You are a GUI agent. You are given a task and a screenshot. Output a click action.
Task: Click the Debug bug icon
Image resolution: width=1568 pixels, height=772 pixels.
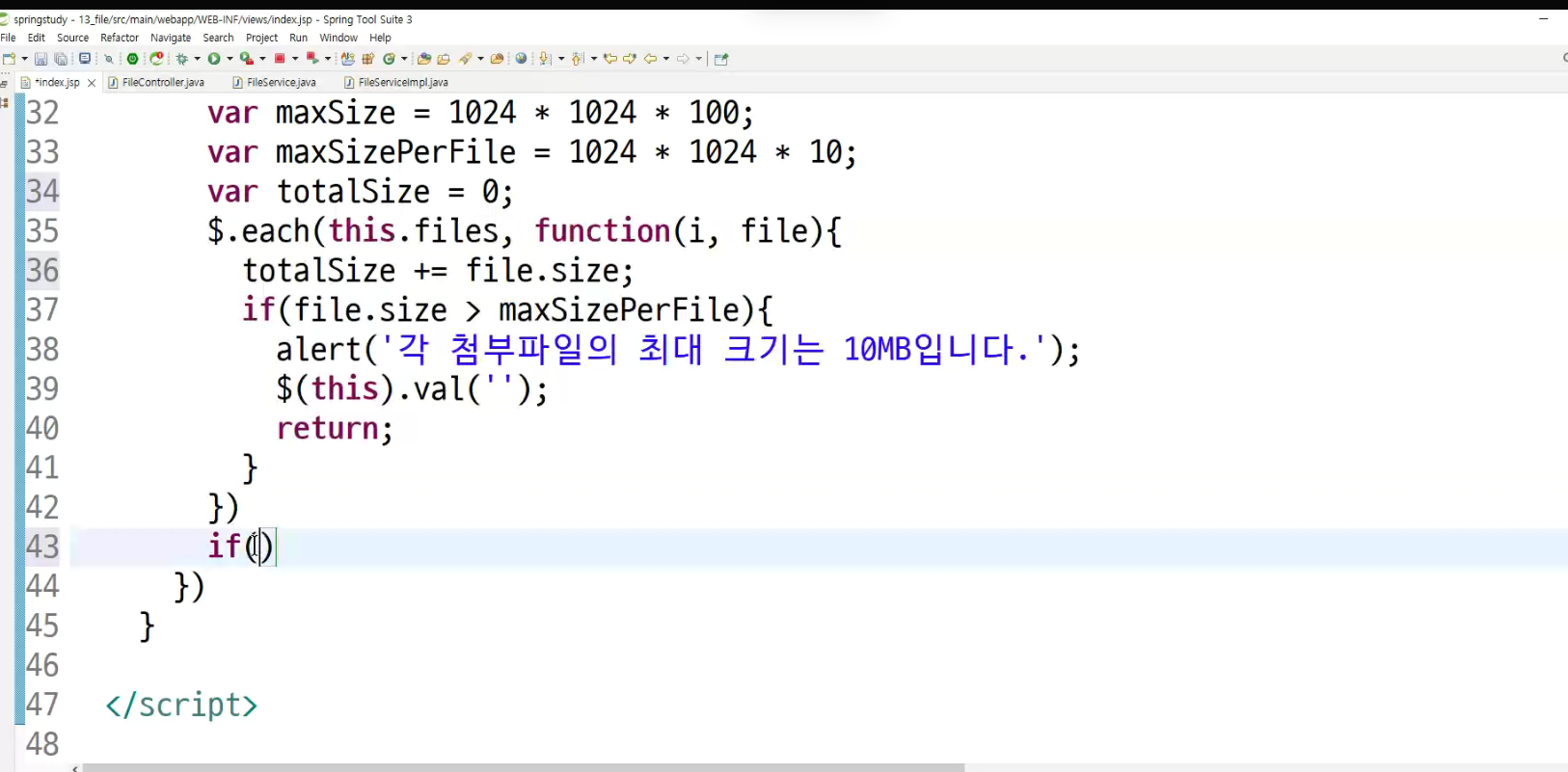(x=182, y=59)
